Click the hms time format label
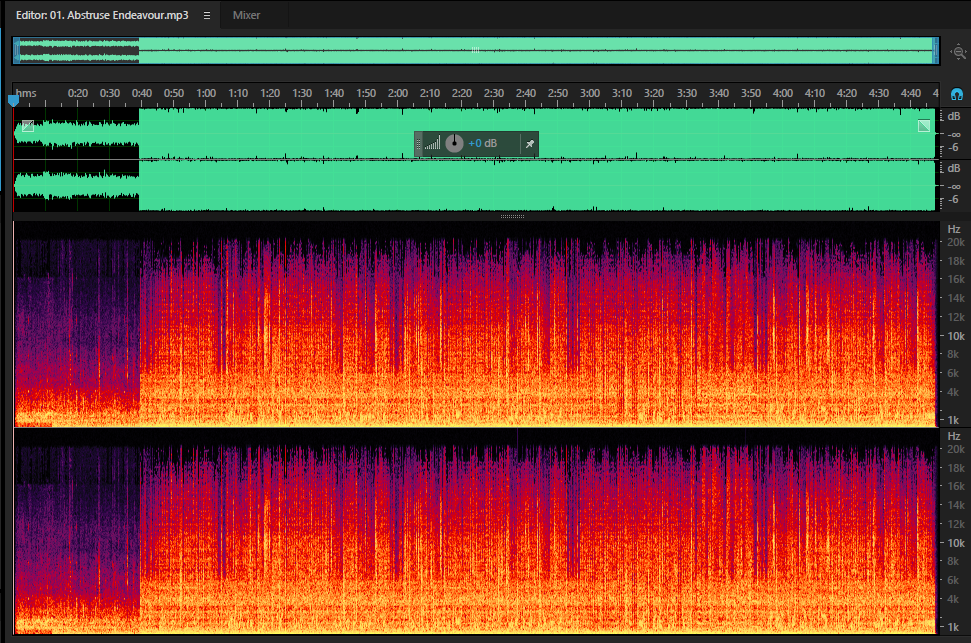This screenshot has width=971, height=643. pyautogui.click(x=26, y=93)
